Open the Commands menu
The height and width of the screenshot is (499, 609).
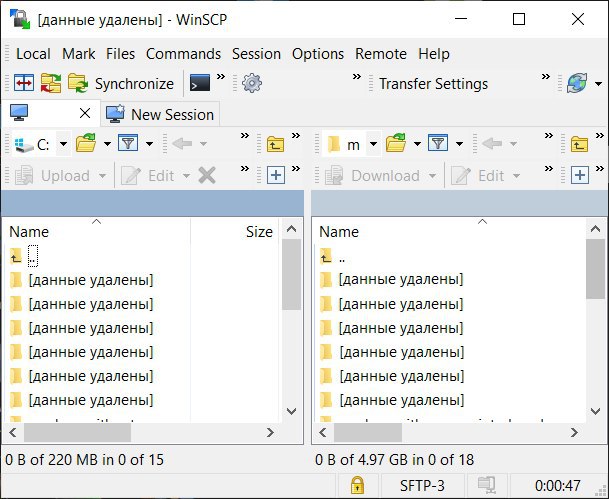(x=183, y=54)
